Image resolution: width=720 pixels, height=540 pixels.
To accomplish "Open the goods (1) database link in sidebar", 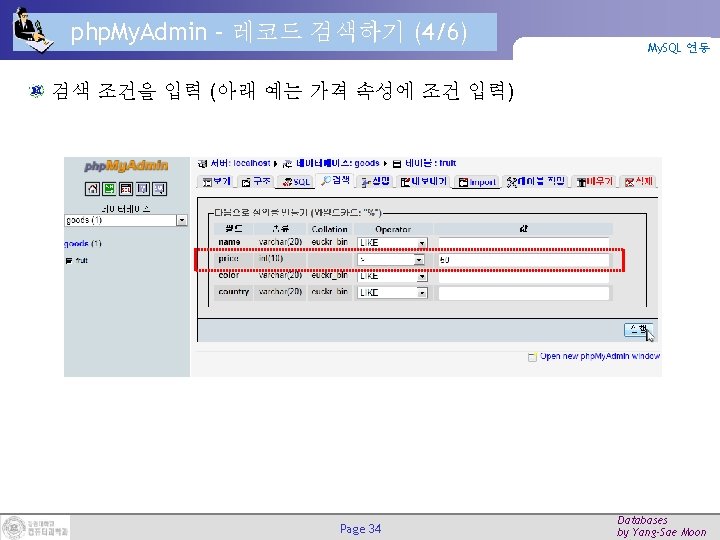I will pos(83,243).
